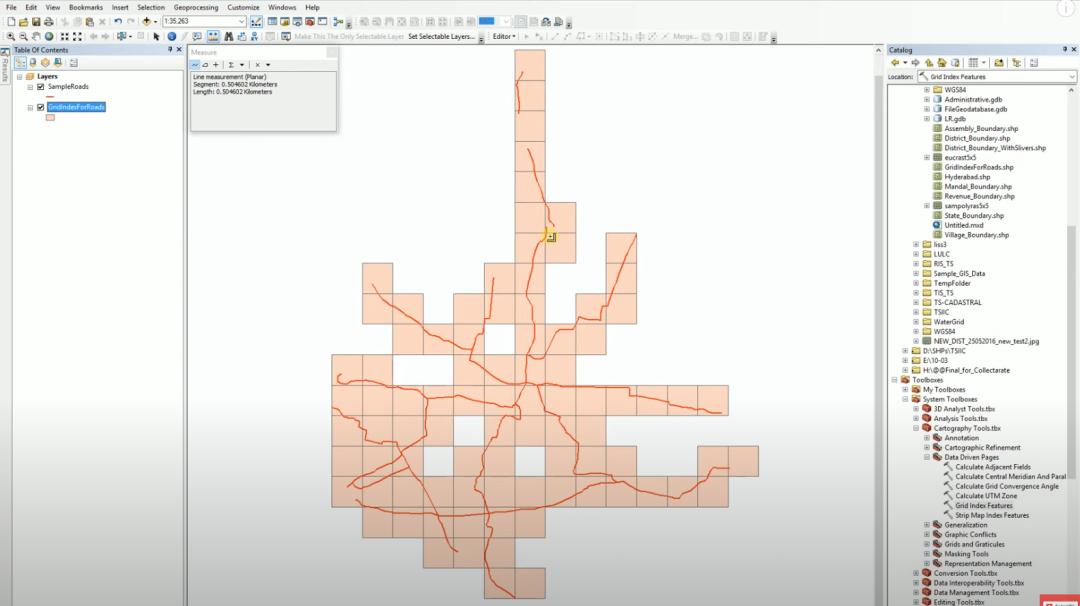Collapse the SampleRoads layer legend
The image size is (1080, 606).
30,87
